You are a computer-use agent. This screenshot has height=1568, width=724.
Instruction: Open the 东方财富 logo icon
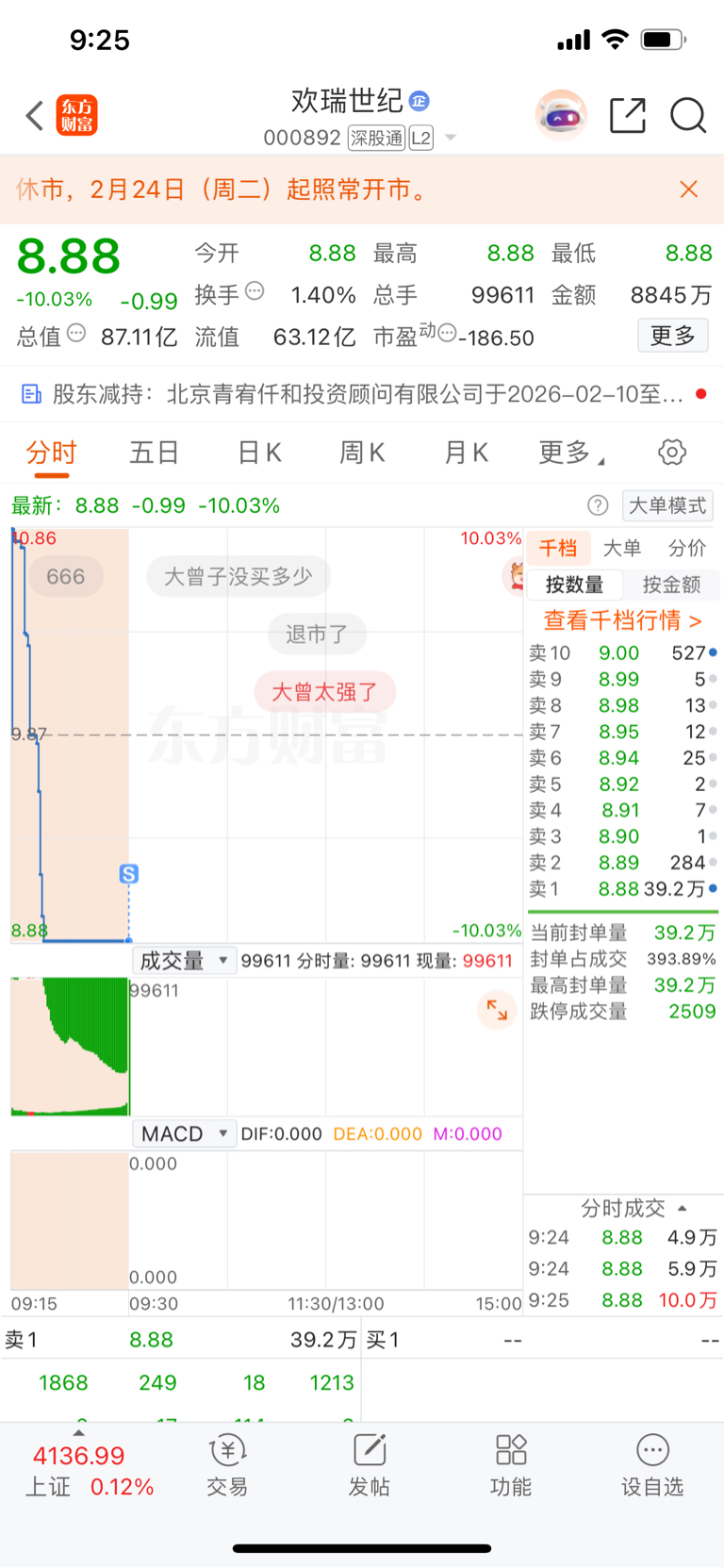(x=77, y=116)
